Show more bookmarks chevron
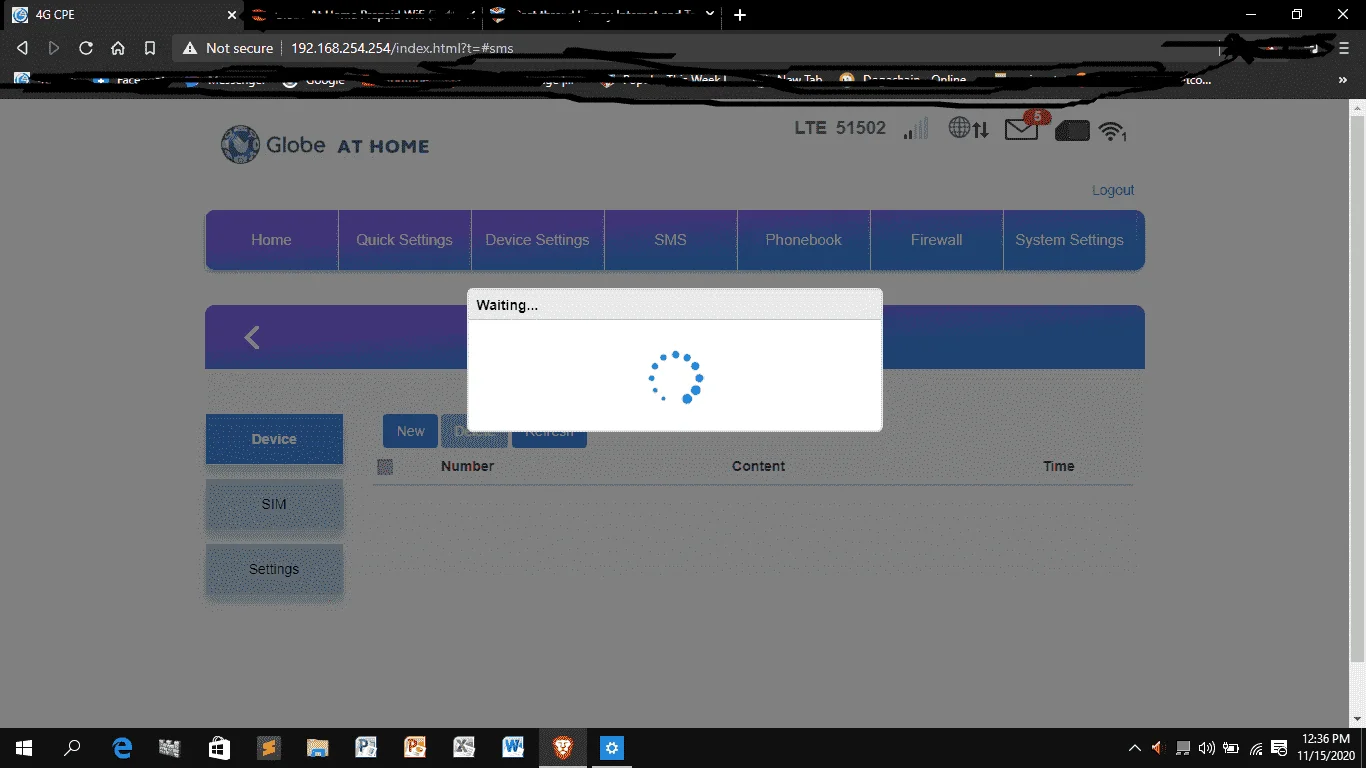 point(1343,80)
